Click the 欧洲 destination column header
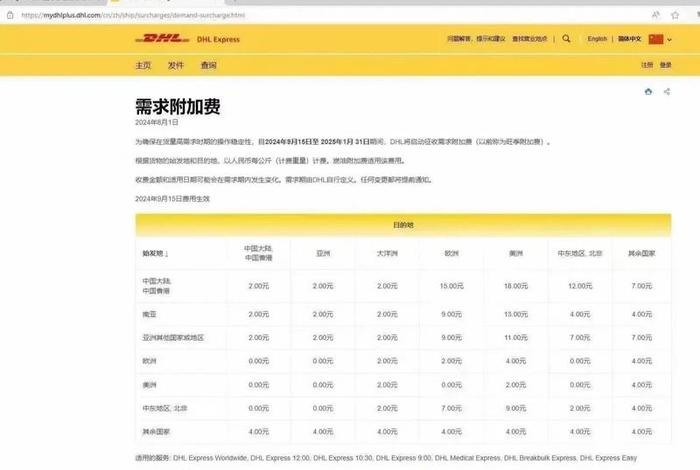The height and width of the screenshot is (470, 700). point(451,253)
